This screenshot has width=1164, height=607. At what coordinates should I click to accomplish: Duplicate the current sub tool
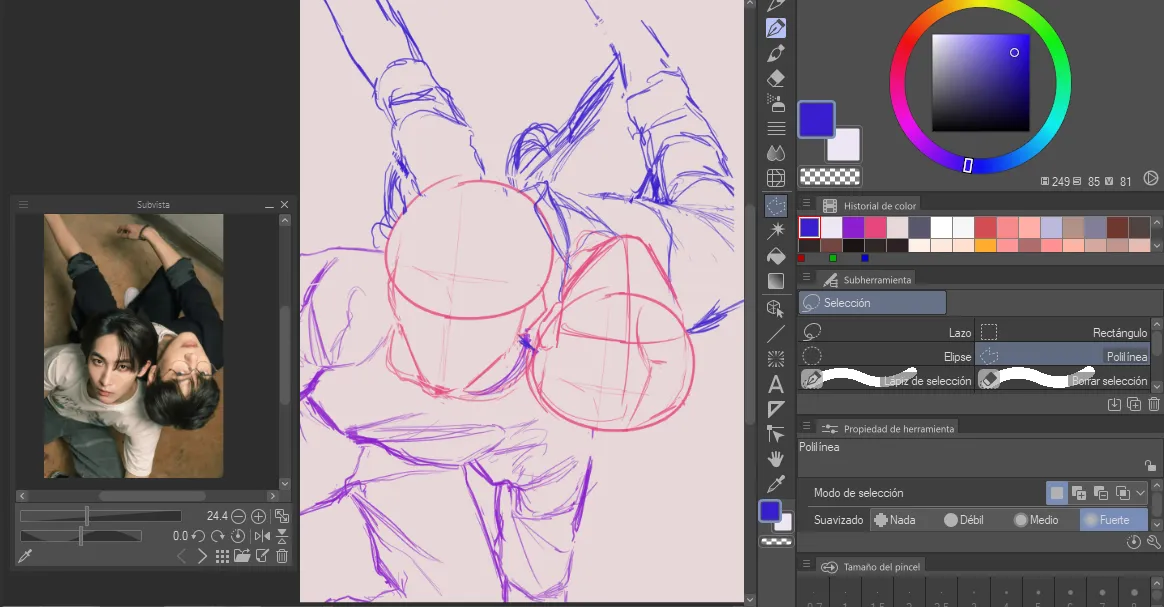(1134, 404)
